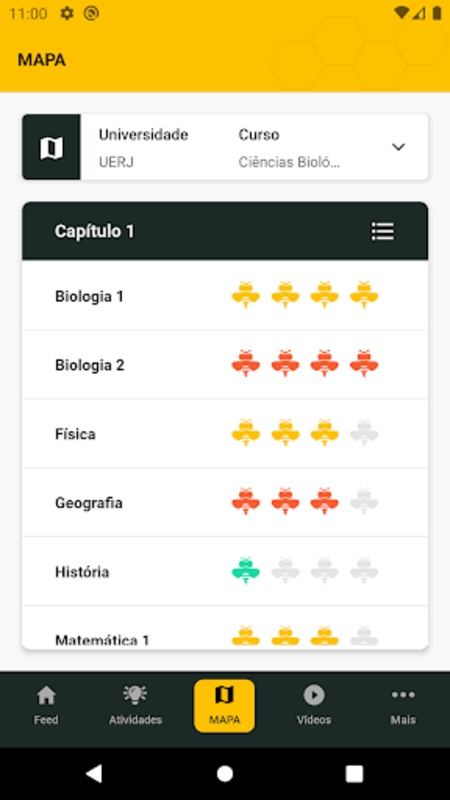Open the Capítulo 1 list menu icon
Screen dimensions: 450x800
(x=382, y=231)
